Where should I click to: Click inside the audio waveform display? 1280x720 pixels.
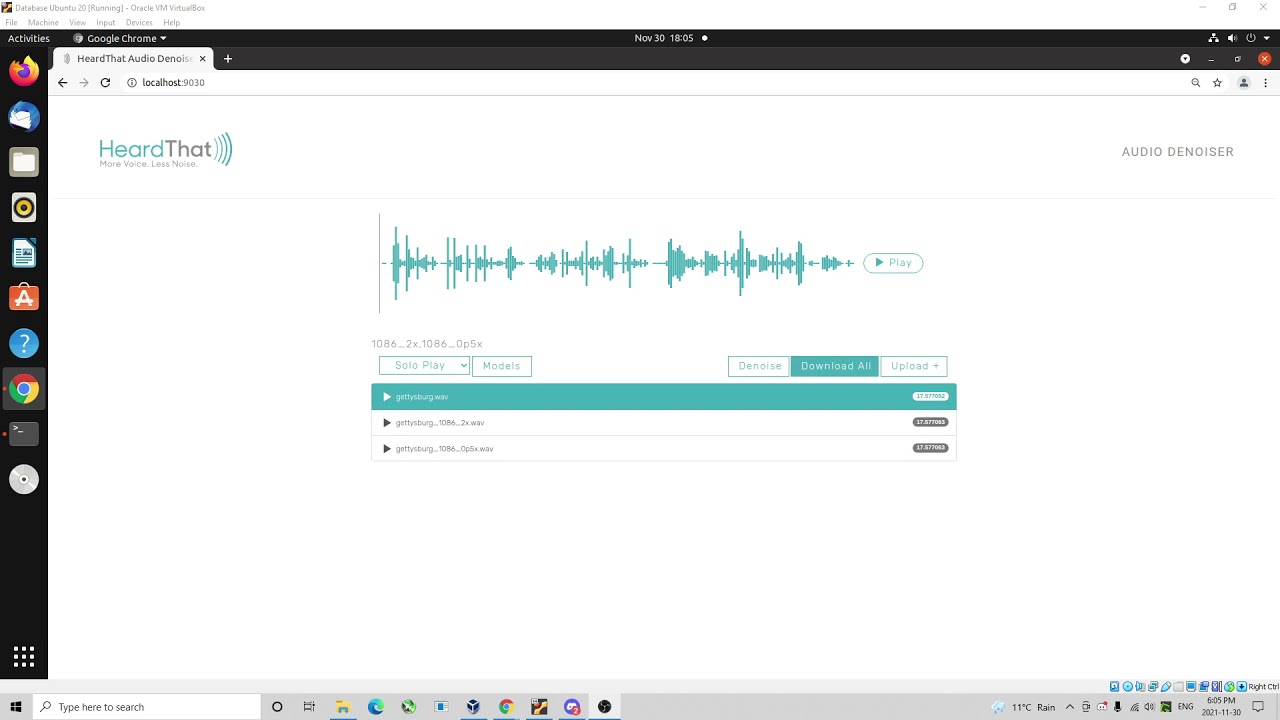617,263
